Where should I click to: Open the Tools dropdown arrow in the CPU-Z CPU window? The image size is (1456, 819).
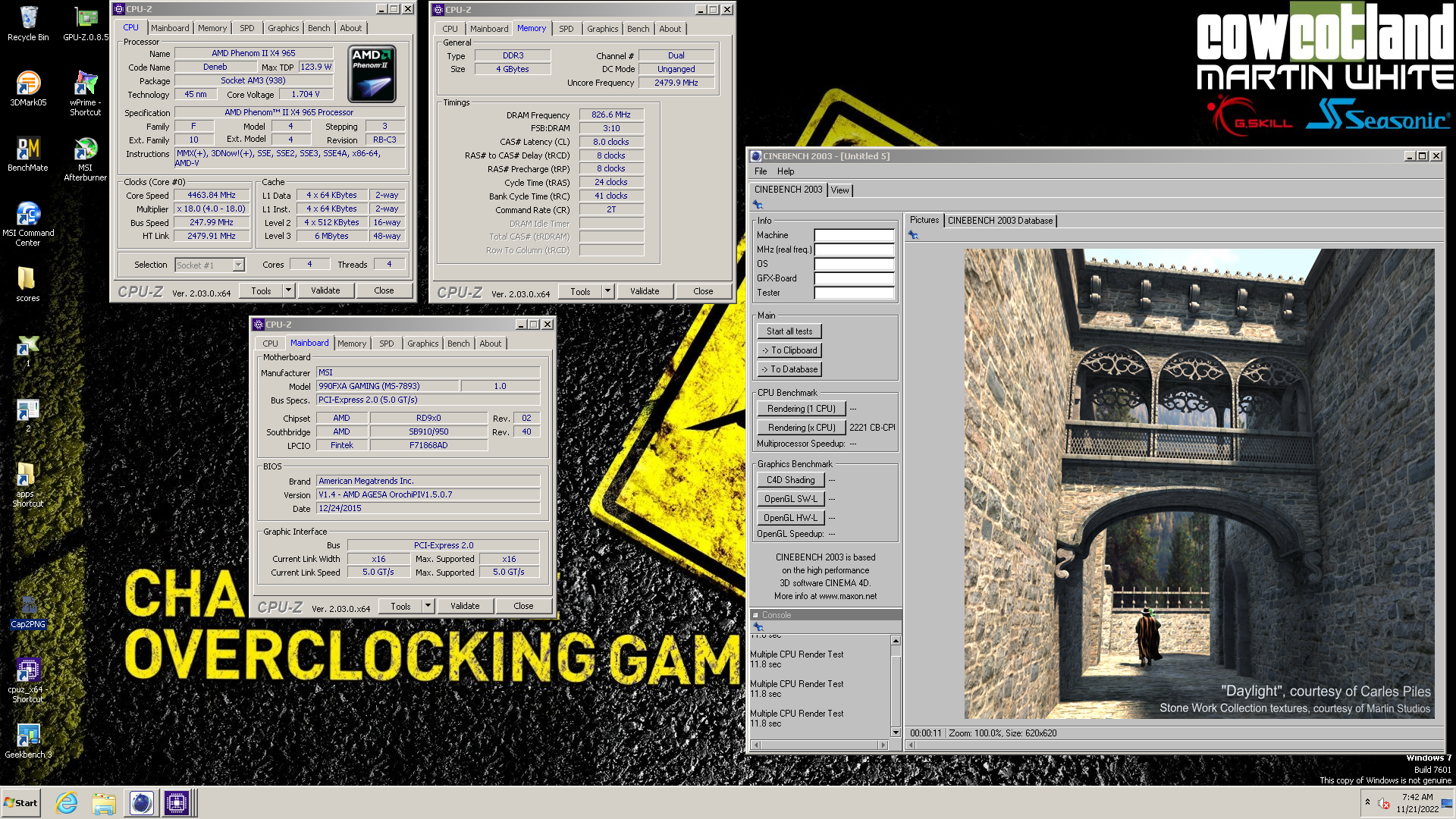click(288, 290)
